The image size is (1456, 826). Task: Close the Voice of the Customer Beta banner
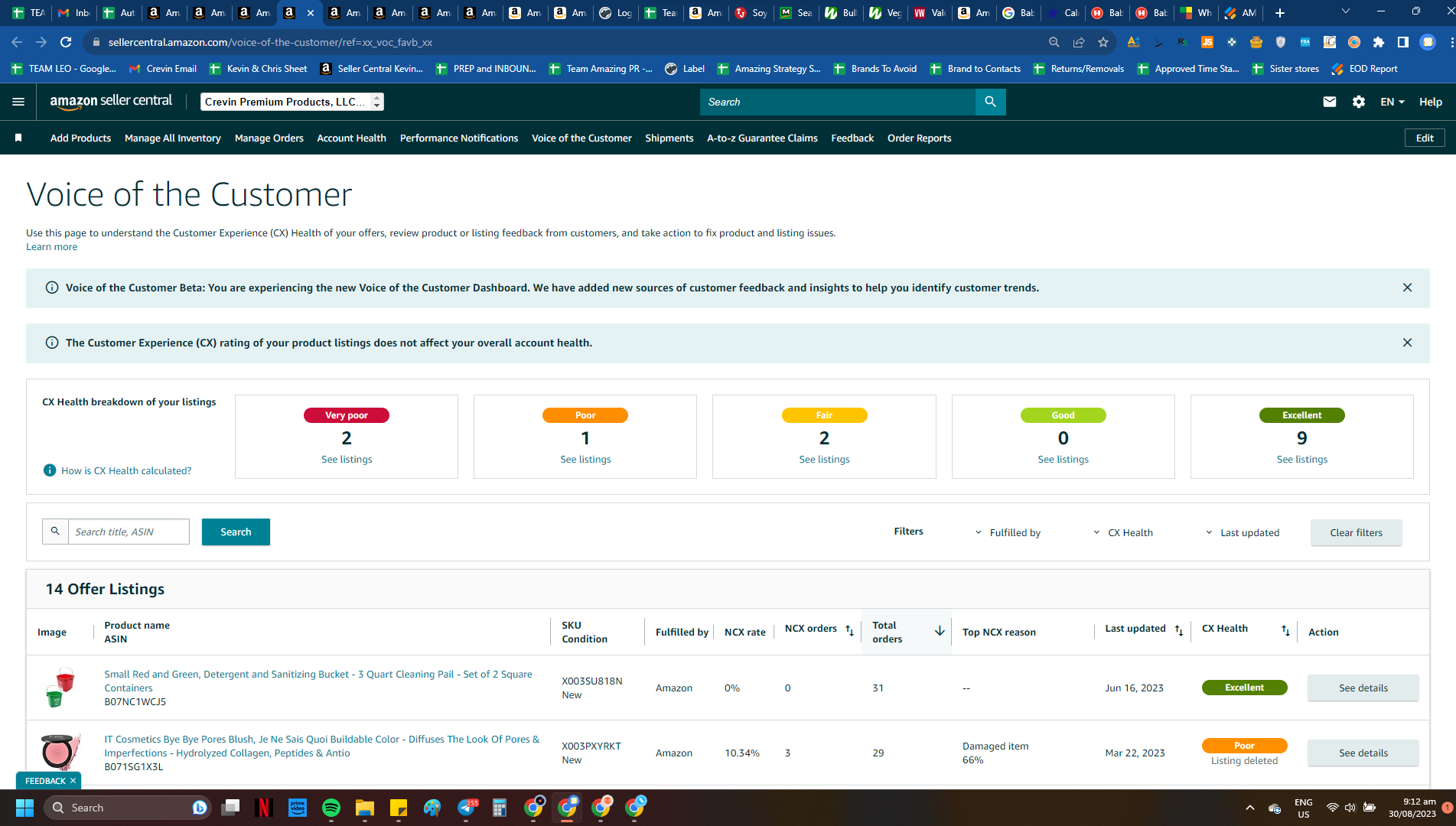(x=1407, y=288)
